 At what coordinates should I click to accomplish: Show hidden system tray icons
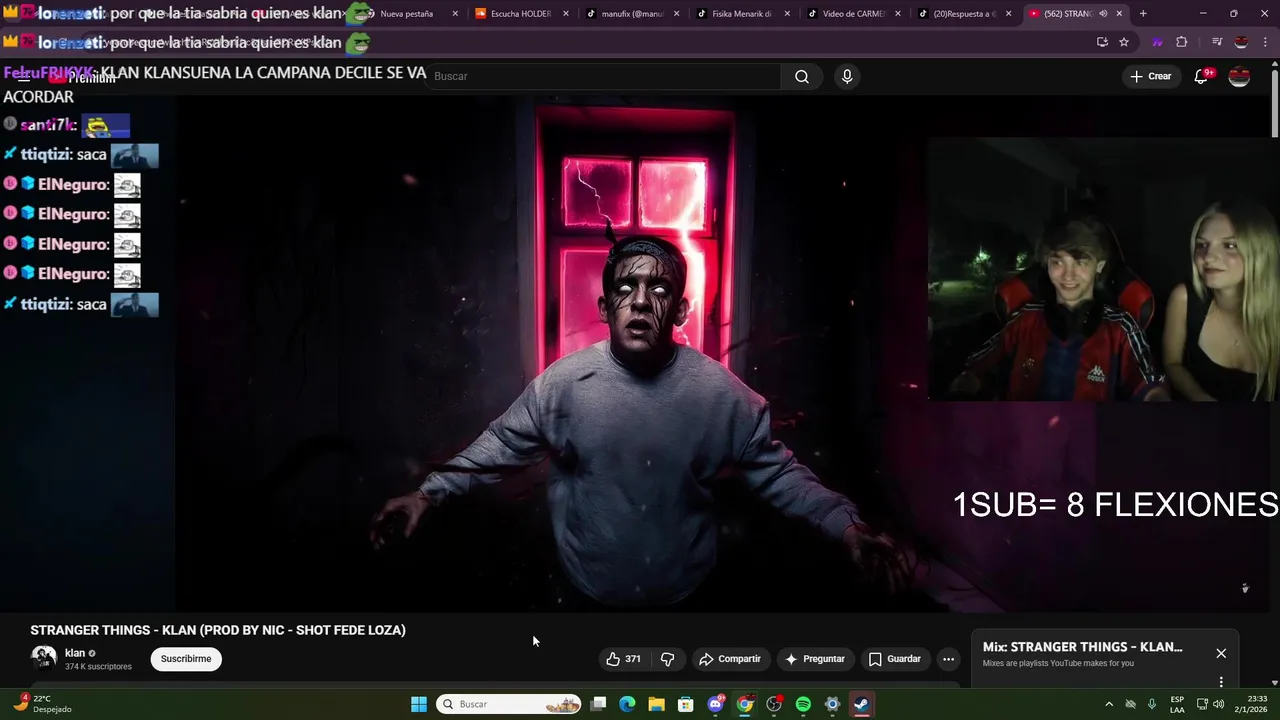(1108, 704)
